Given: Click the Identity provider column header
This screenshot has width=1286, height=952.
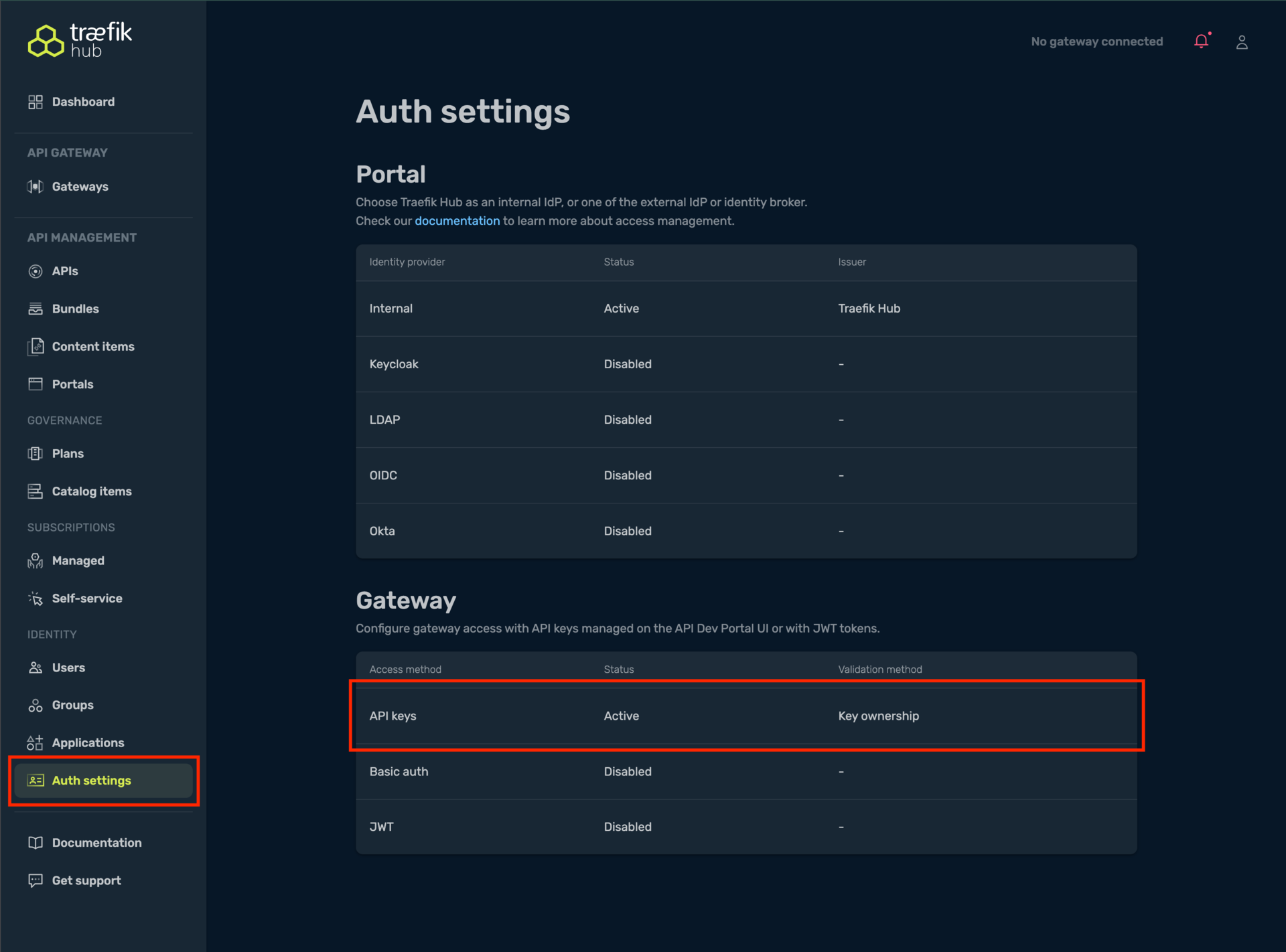Looking at the screenshot, I should [407, 262].
